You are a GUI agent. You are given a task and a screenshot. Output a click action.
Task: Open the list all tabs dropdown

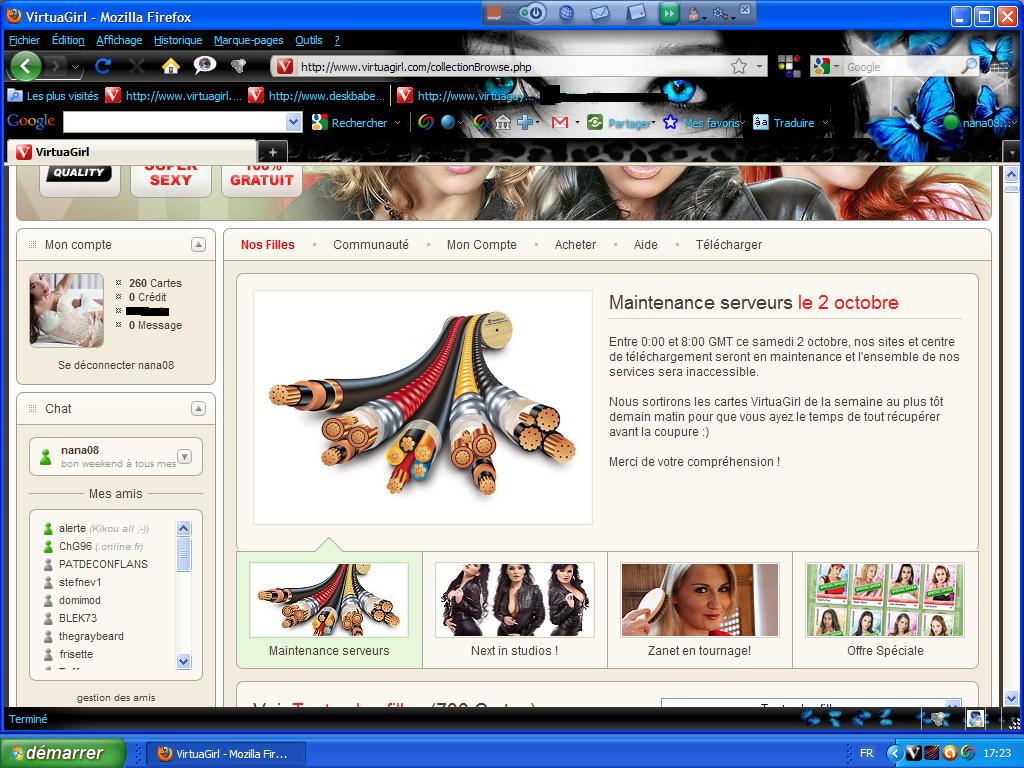[1013, 152]
